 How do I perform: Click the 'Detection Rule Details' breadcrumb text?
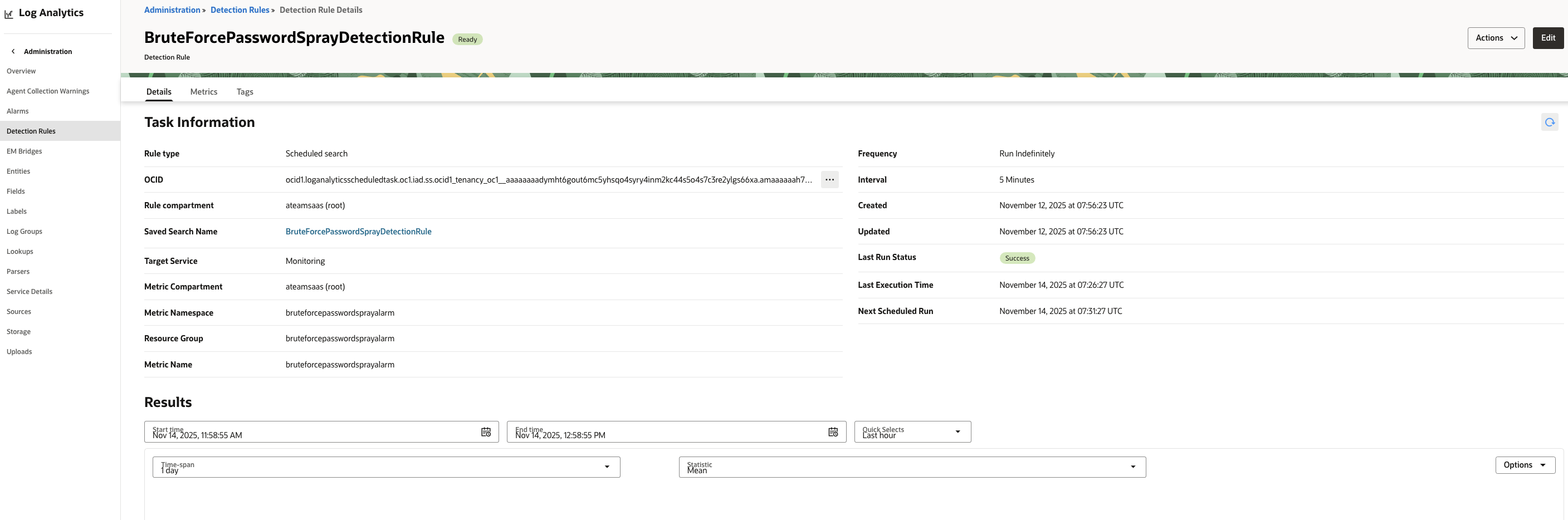321,9
